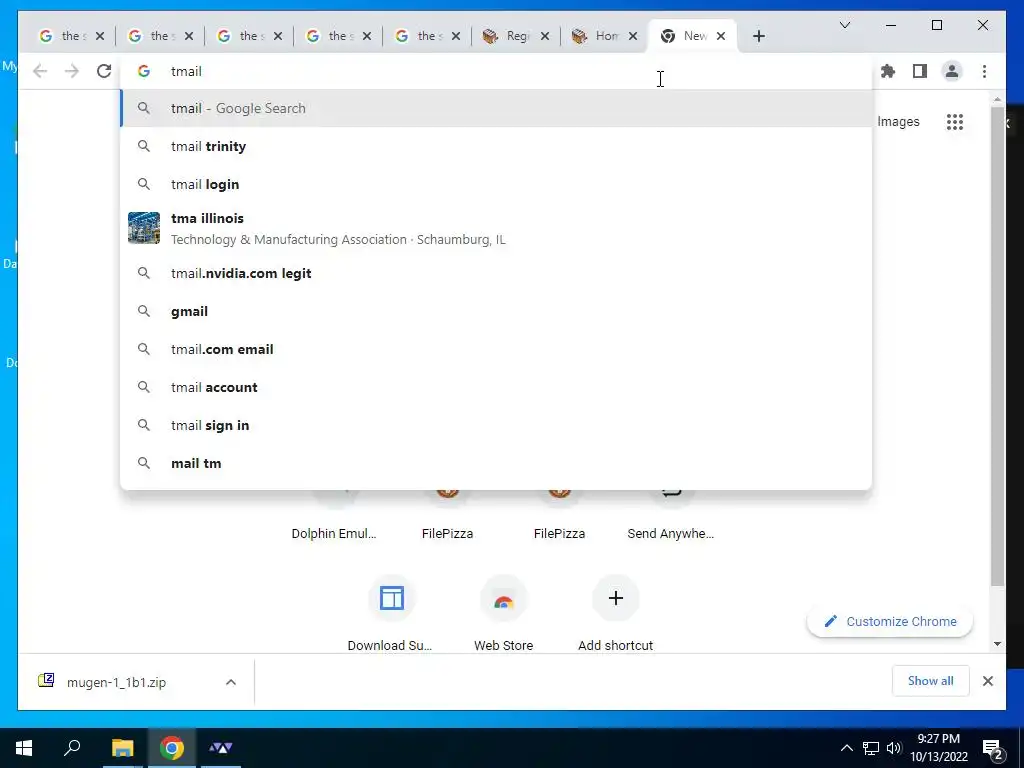Select the 'tmail sign in' suggestion
The height and width of the screenshot is (768, 1024).
tap(496, 424)
